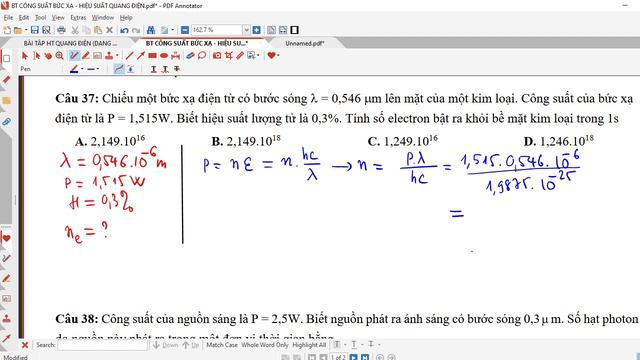The height and width of the screenshot is (360, 640).
Task: Close the search bar with red X
Action: click(x=25, y=345)
